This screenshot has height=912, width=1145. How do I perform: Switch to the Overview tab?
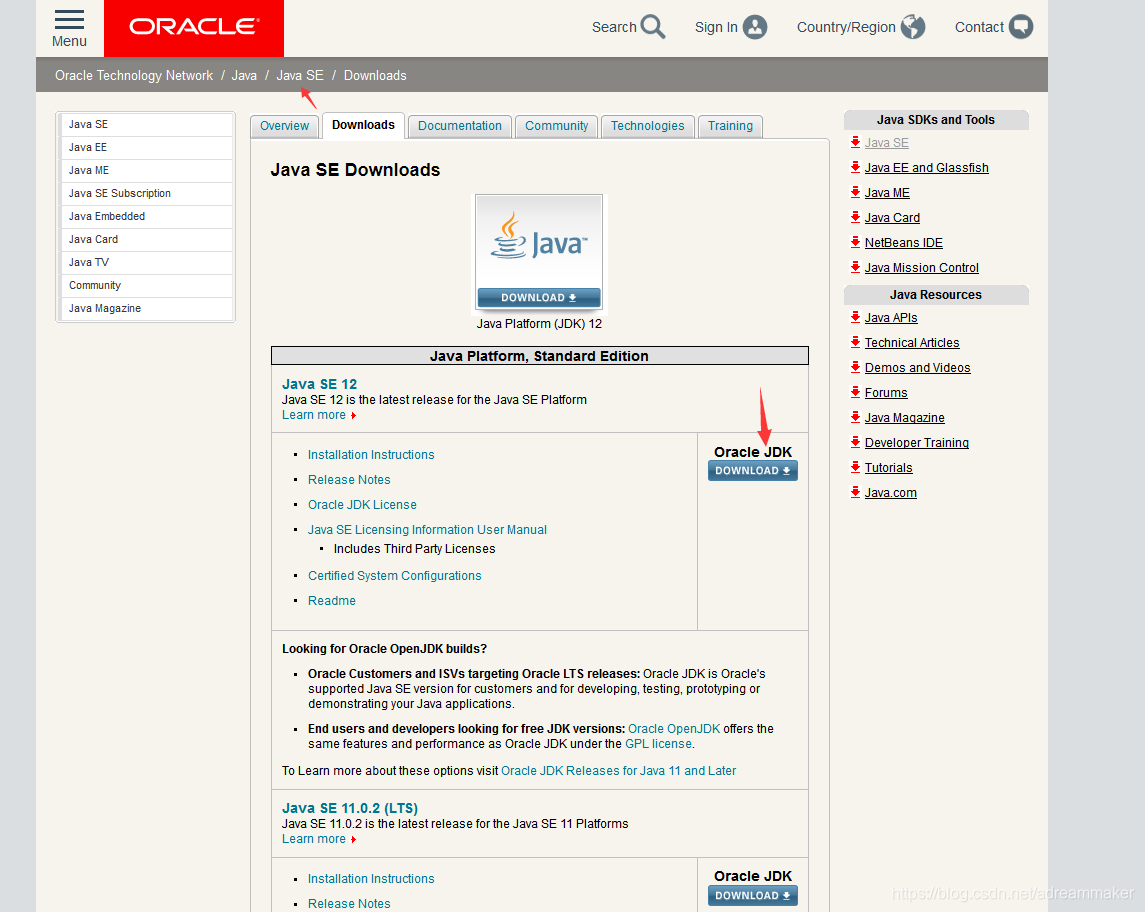285,126
